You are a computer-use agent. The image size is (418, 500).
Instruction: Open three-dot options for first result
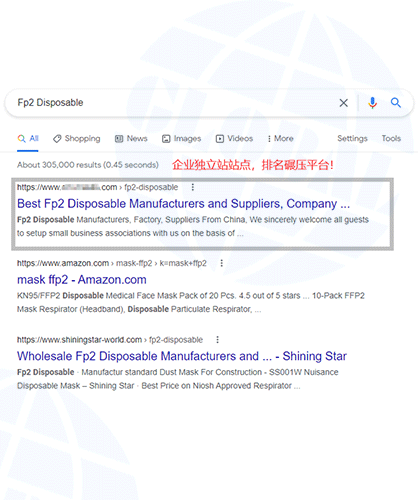point(193,187)
